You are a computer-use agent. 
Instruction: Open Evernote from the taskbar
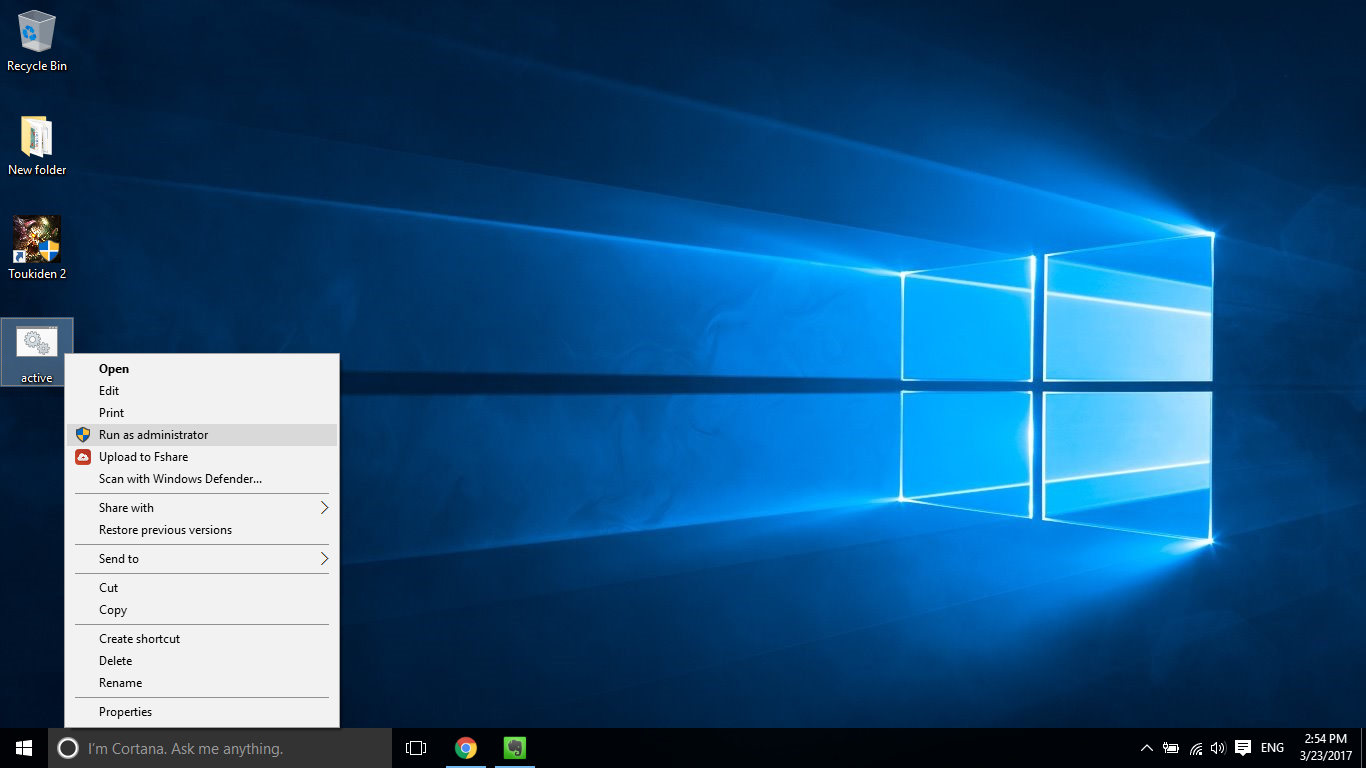513,747
